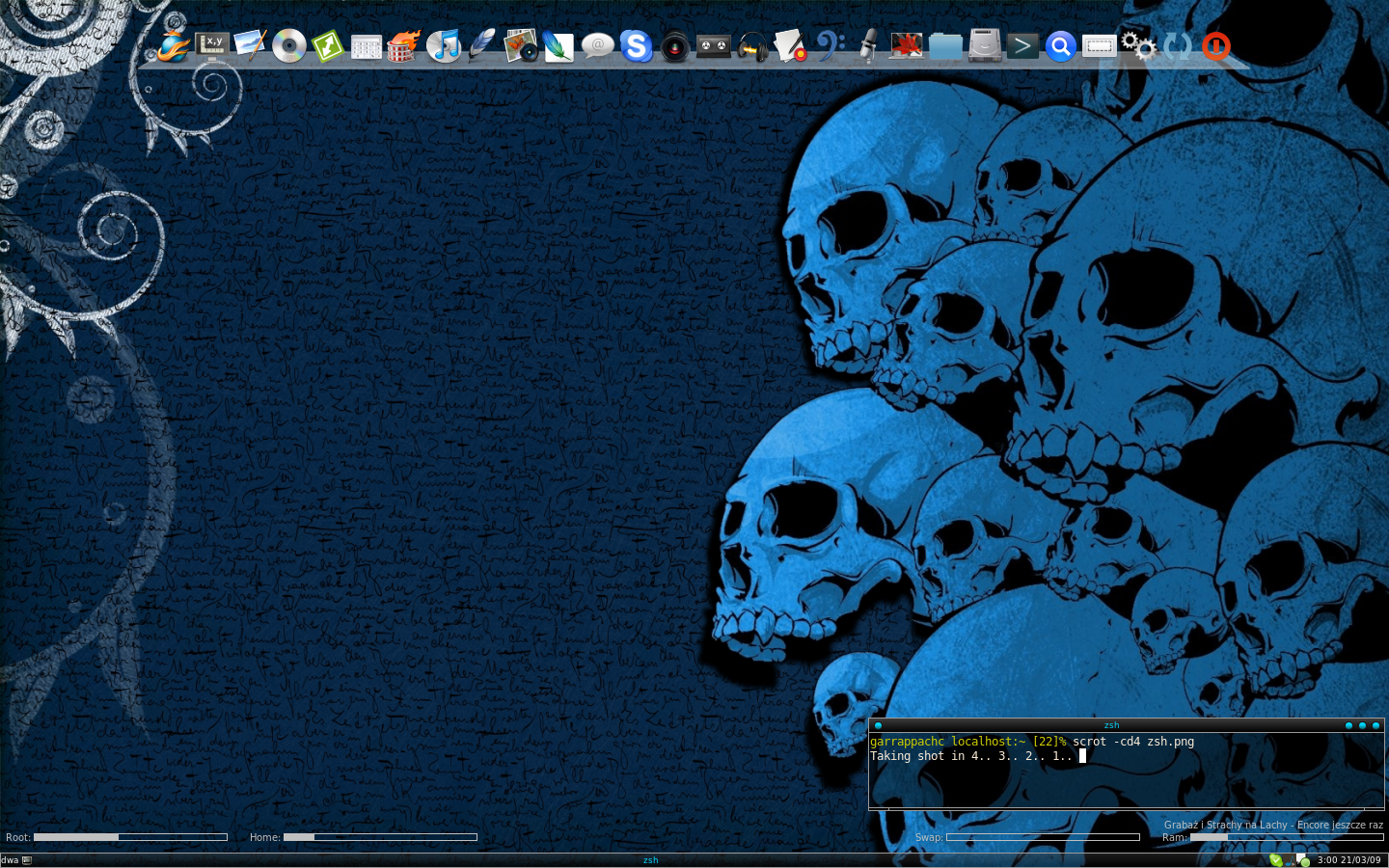Select the zsh task in bottom taskbar

(x=650, y=860)
